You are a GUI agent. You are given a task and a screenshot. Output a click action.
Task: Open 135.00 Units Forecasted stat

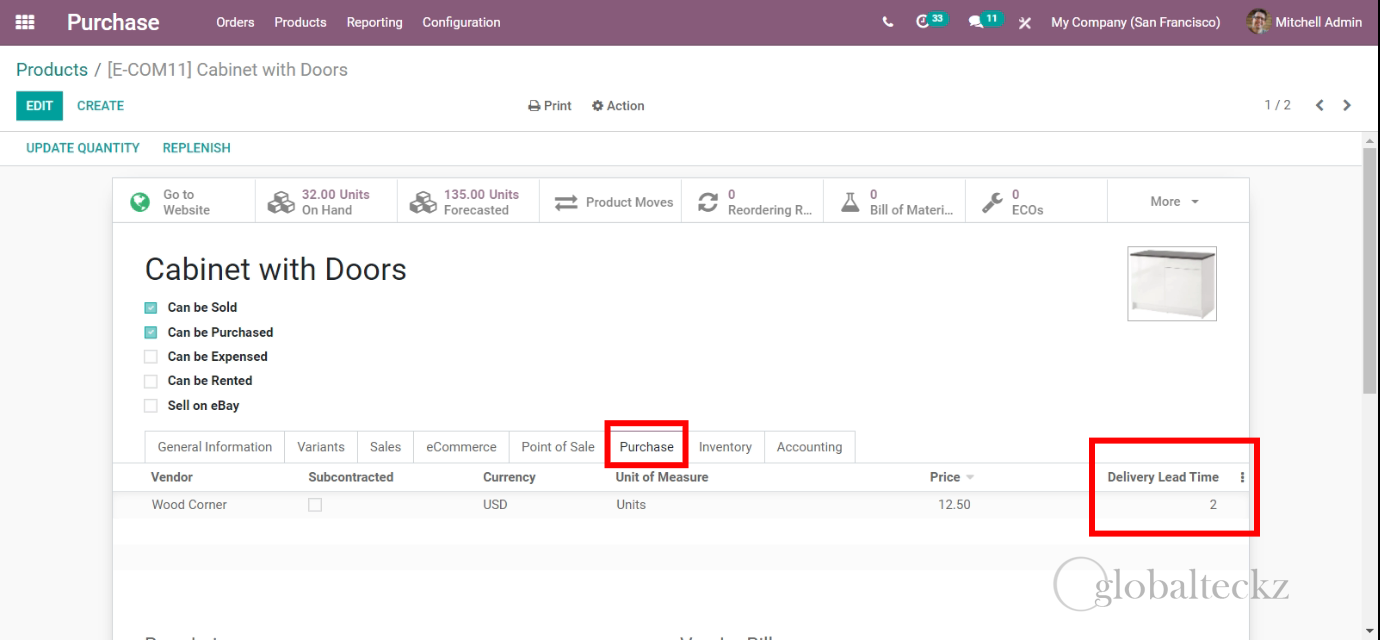(x=468, y=202)
